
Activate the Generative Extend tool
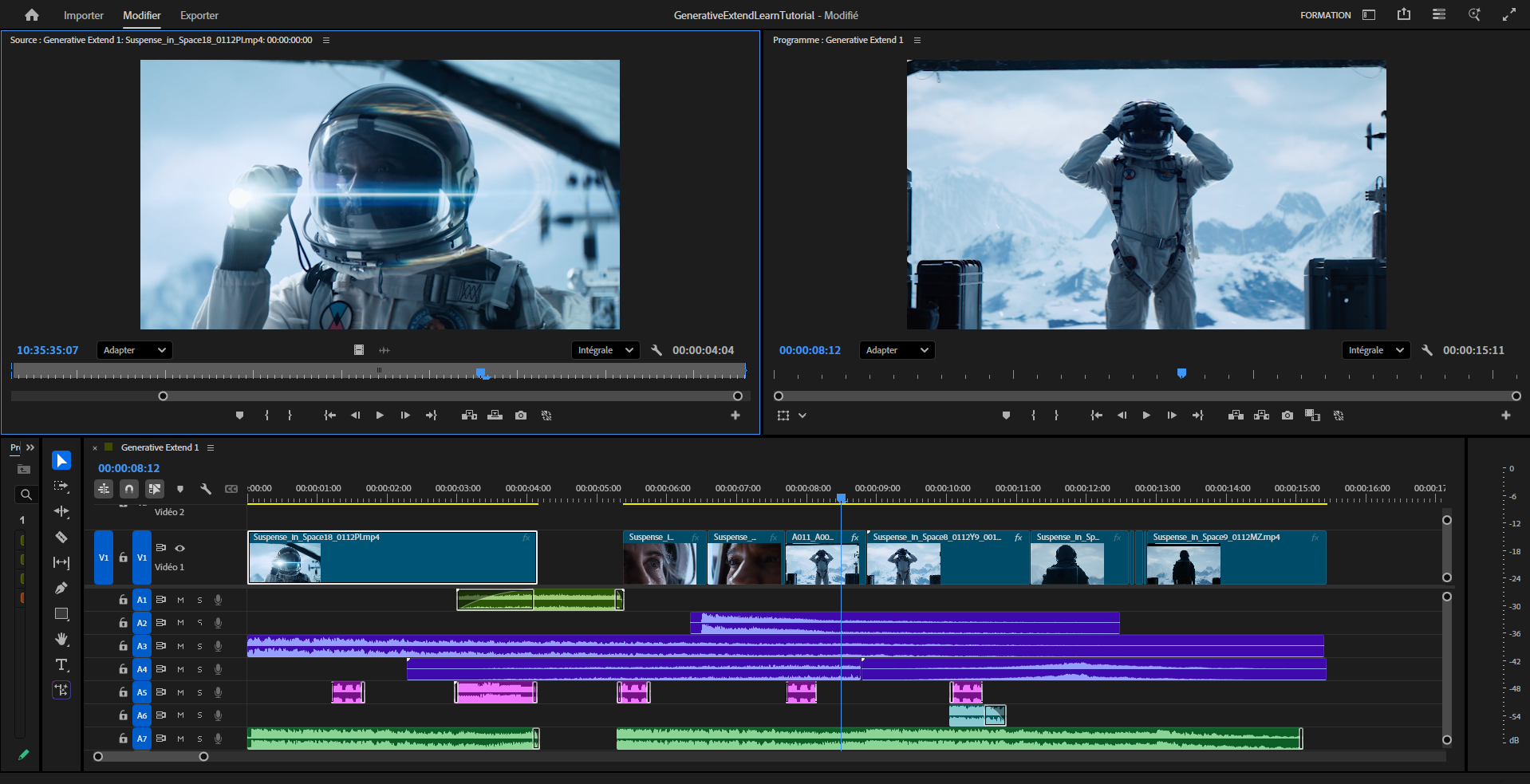point(61,691)
